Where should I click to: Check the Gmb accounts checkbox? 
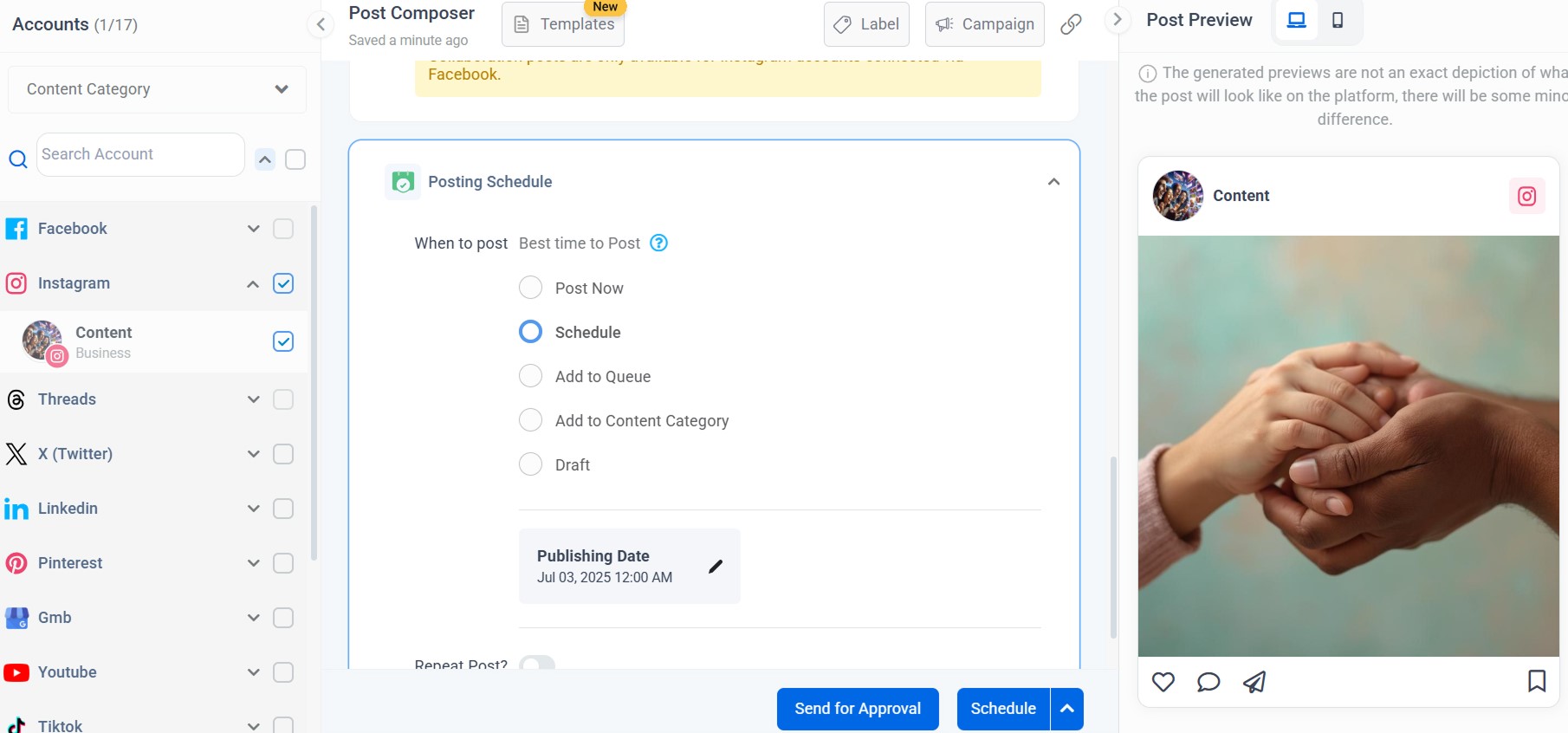point(283,618)
